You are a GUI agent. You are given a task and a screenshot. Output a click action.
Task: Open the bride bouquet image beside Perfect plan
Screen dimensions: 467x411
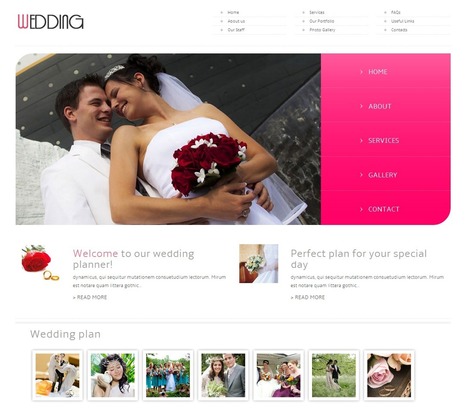(258, 264)
